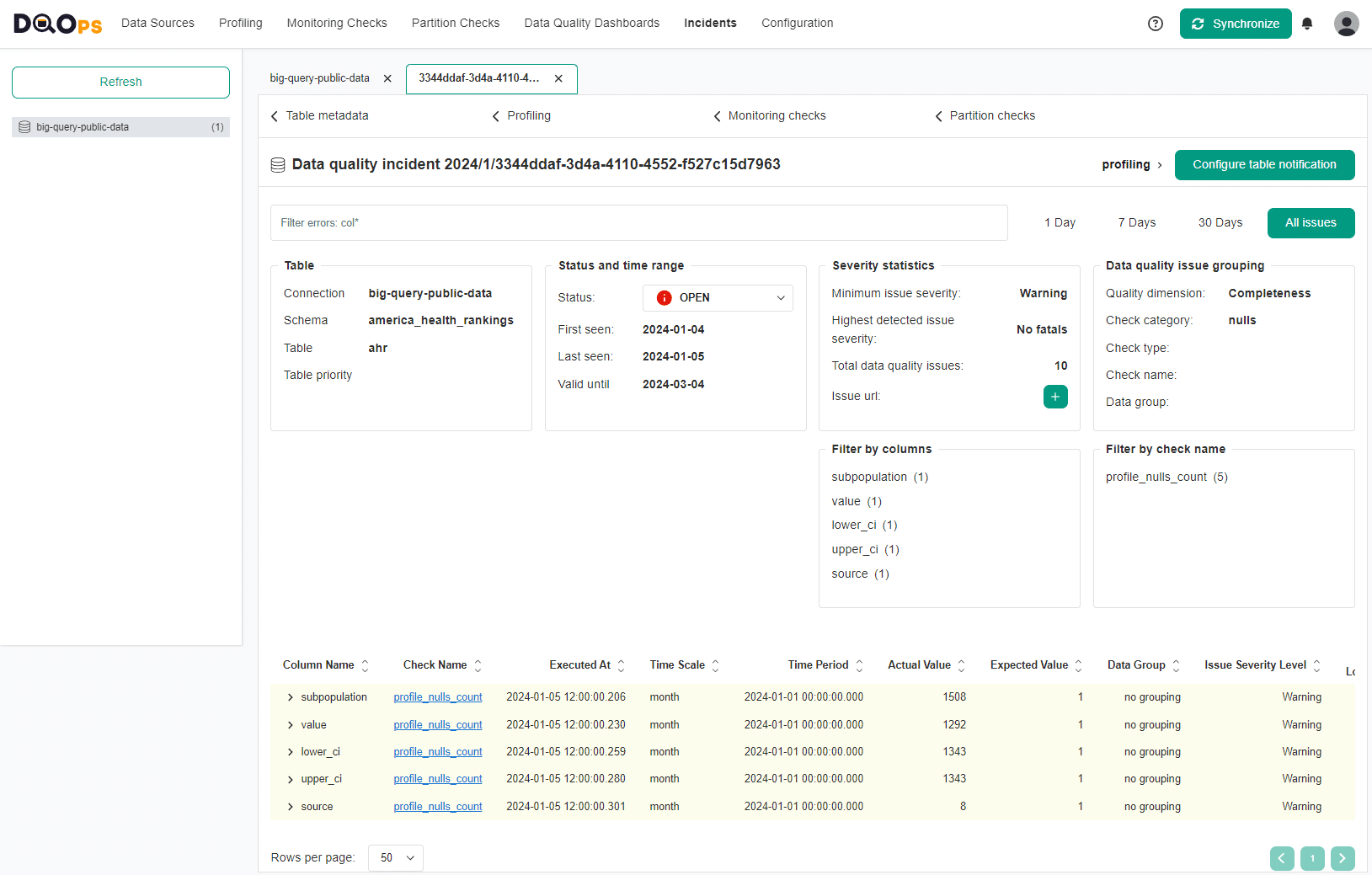
Task: Click the green plus Issue url button
Action: tap(1054, 397)
